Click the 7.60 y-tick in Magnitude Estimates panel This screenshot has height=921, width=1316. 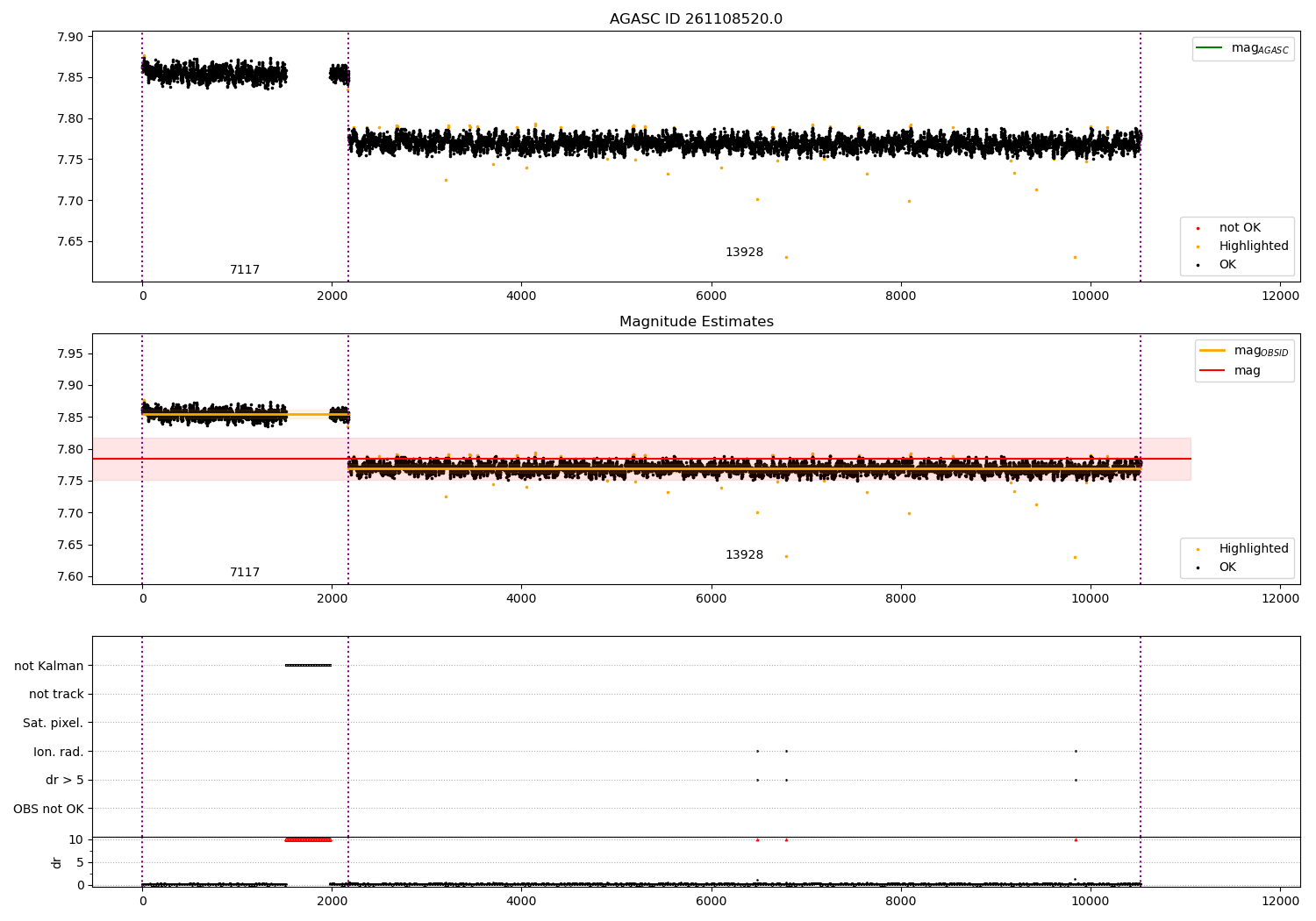coord(70,577)
